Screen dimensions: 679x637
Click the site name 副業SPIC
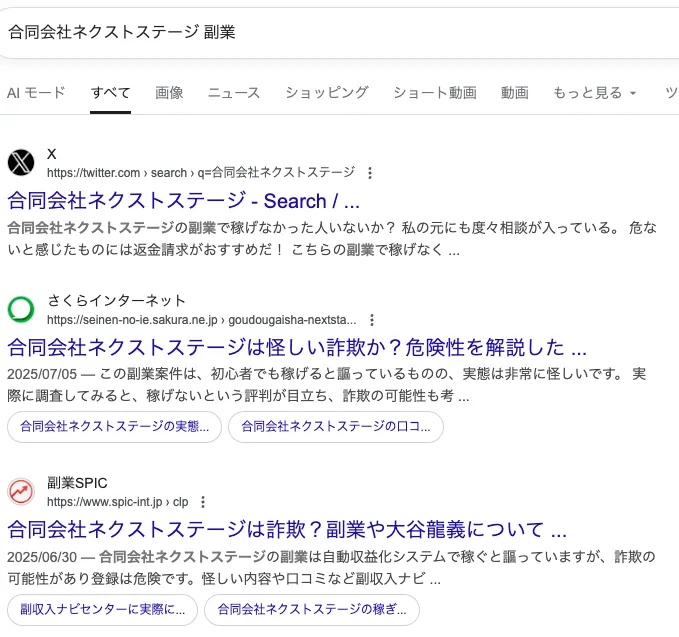77,483
